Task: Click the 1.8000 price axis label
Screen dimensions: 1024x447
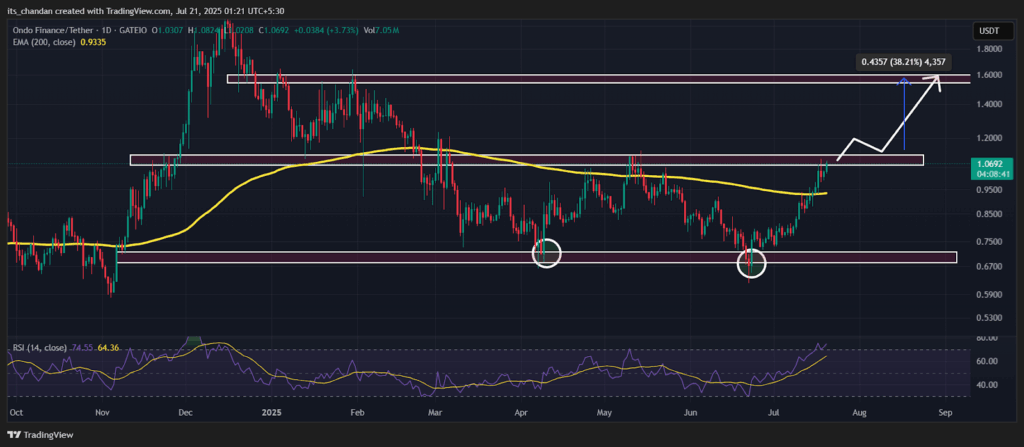Action: [987, 48]
